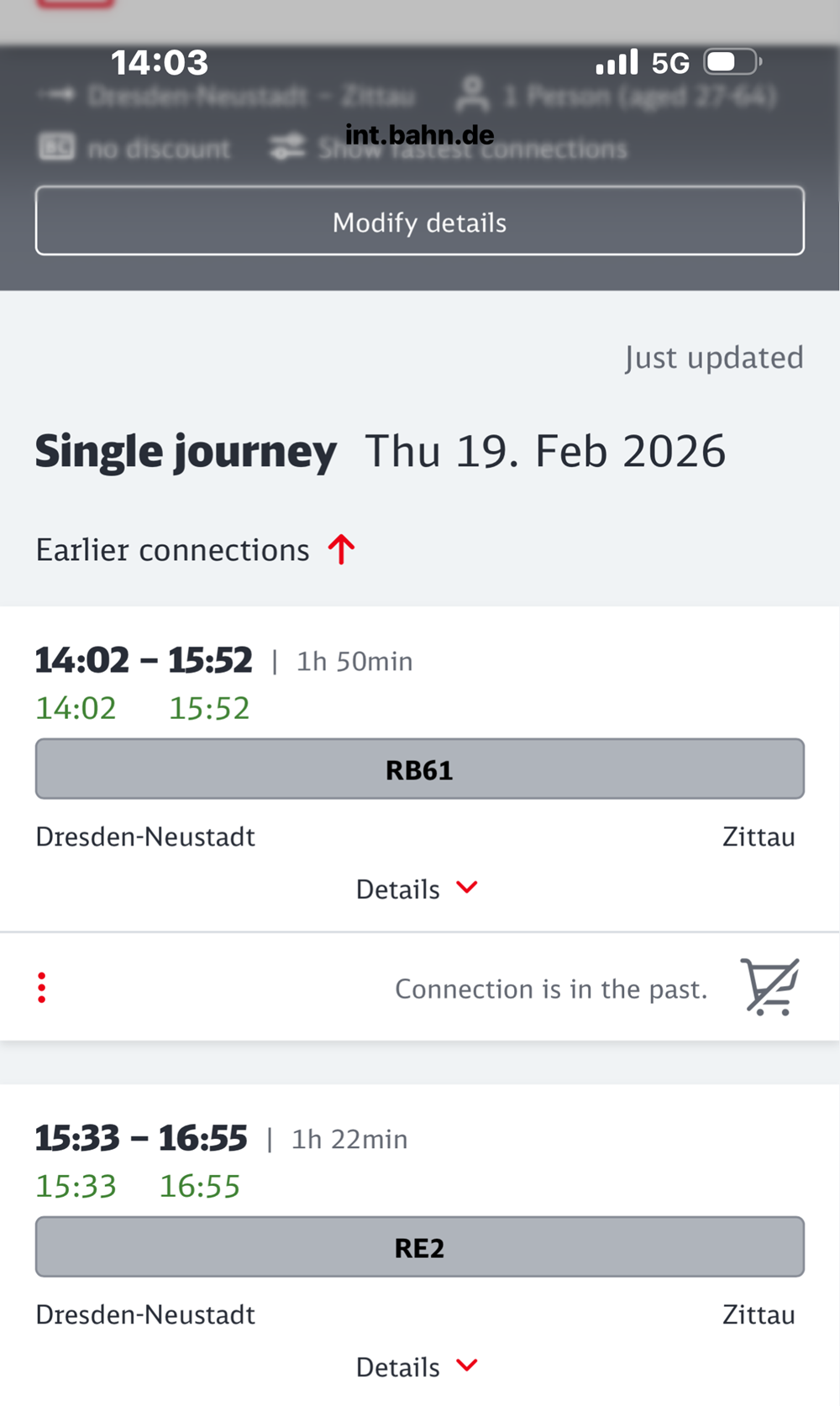Tap the person icon in the header
The width and height of the screenshot is (840, 1406).
click(472, 95)
